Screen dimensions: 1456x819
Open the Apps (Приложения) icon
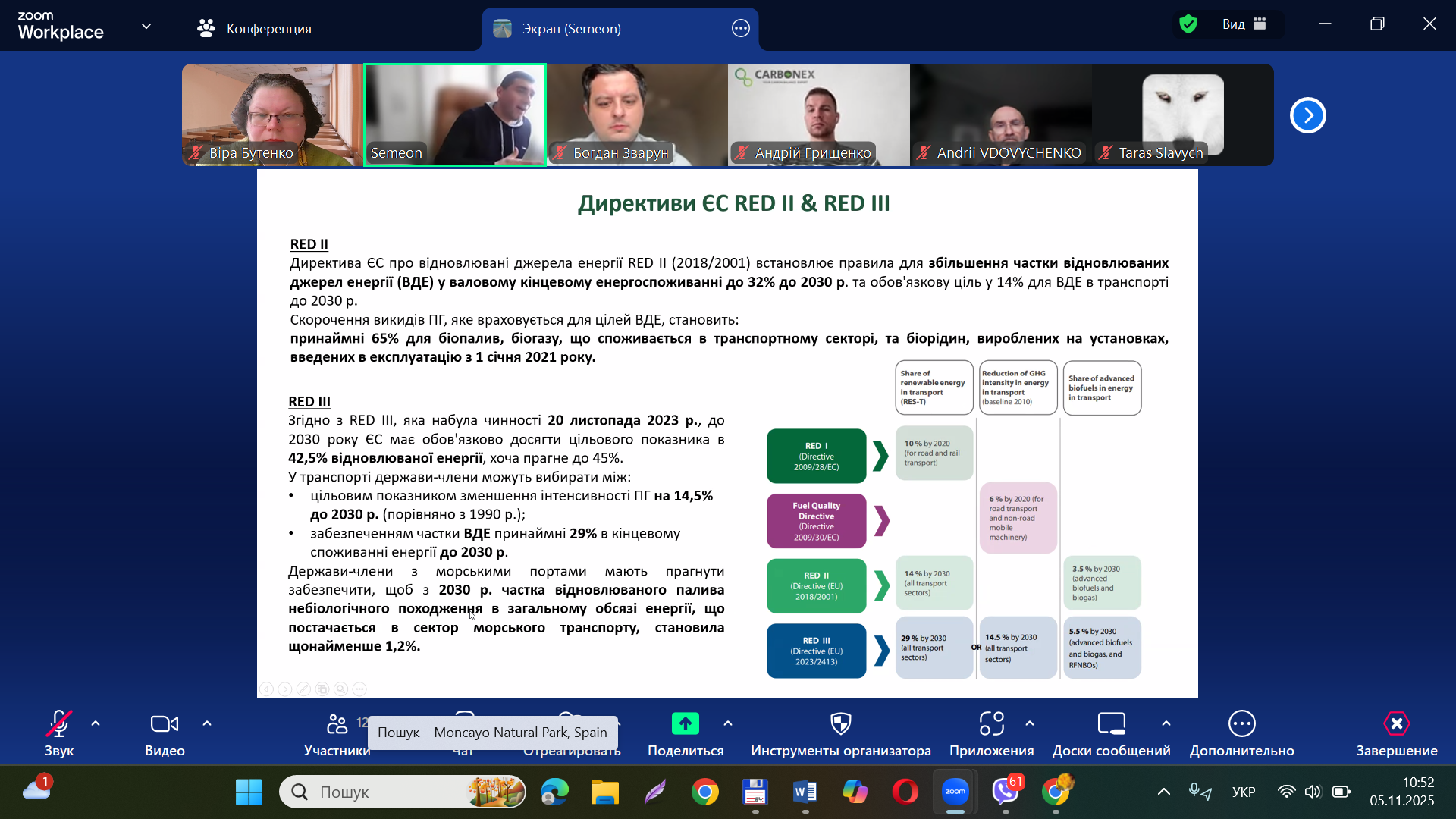(x=991, y=724)
